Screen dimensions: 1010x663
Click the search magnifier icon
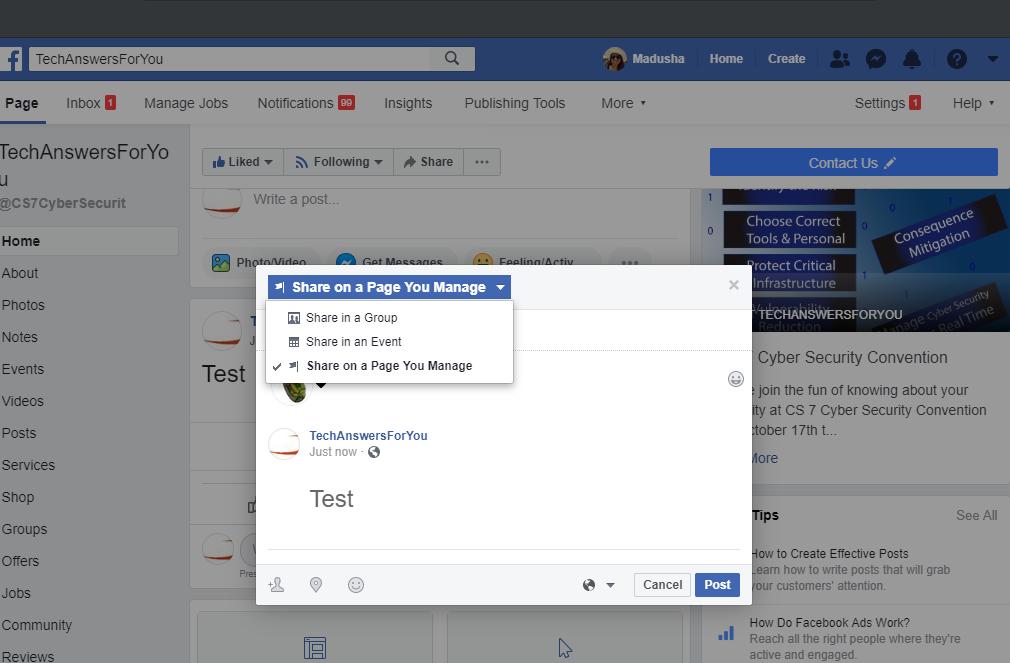452,59
